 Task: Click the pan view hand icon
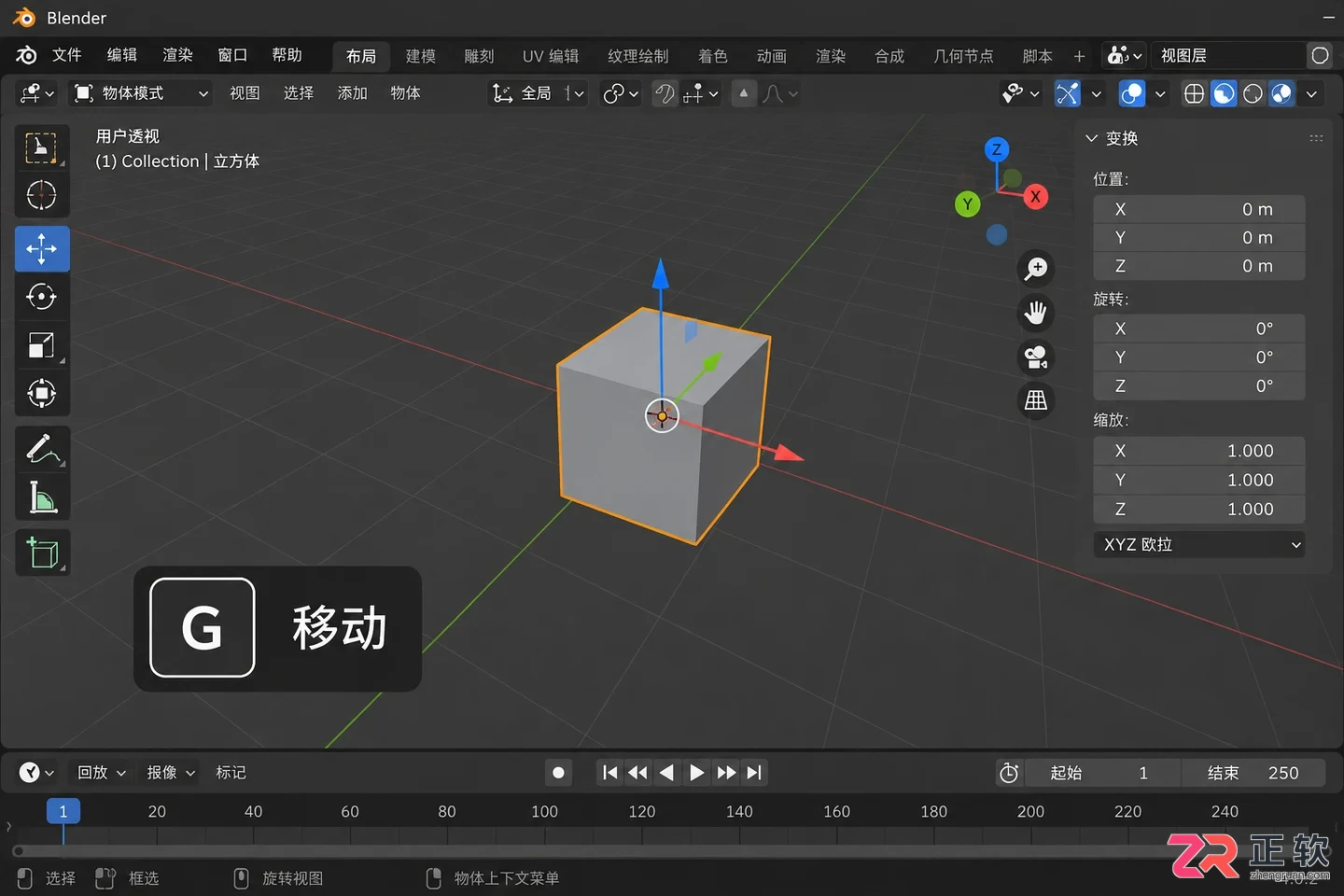click(1036, 313)
